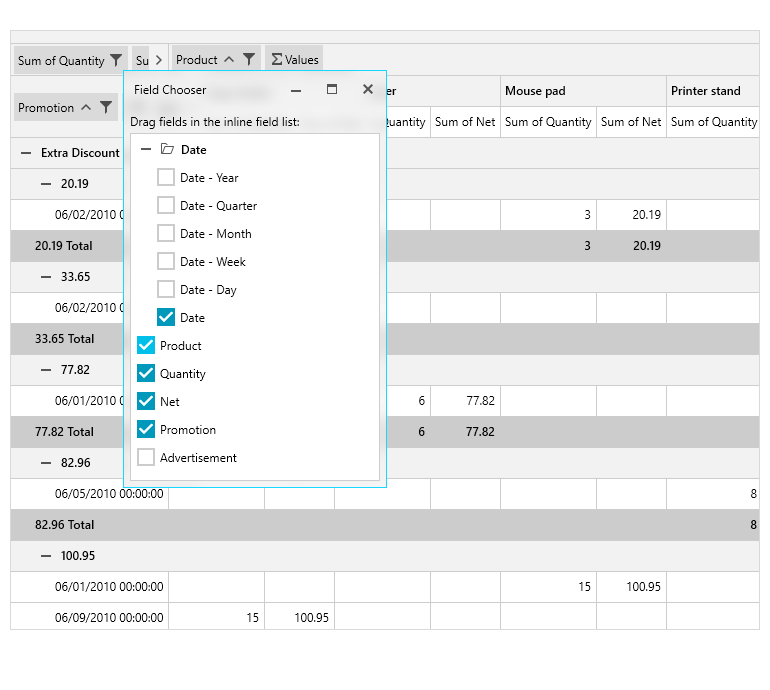
Task: Click the 82.96 Total row label
Action: tap(65, 525)
